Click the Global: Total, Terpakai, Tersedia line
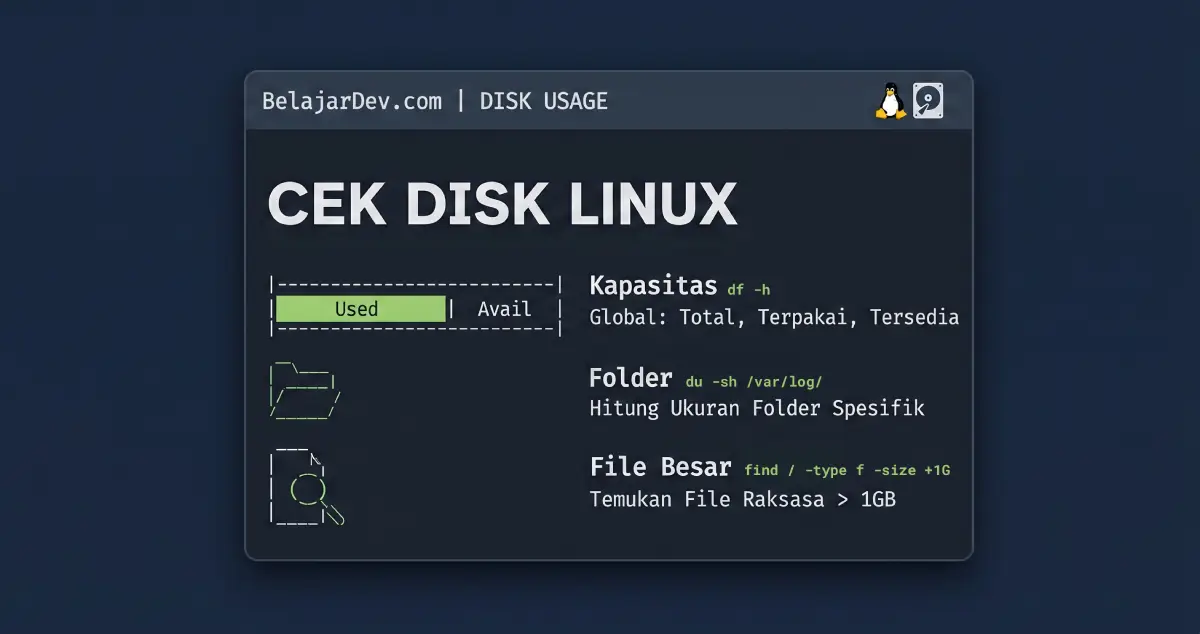The height and width of the screenshot is (634, 1200). [774, 318]
